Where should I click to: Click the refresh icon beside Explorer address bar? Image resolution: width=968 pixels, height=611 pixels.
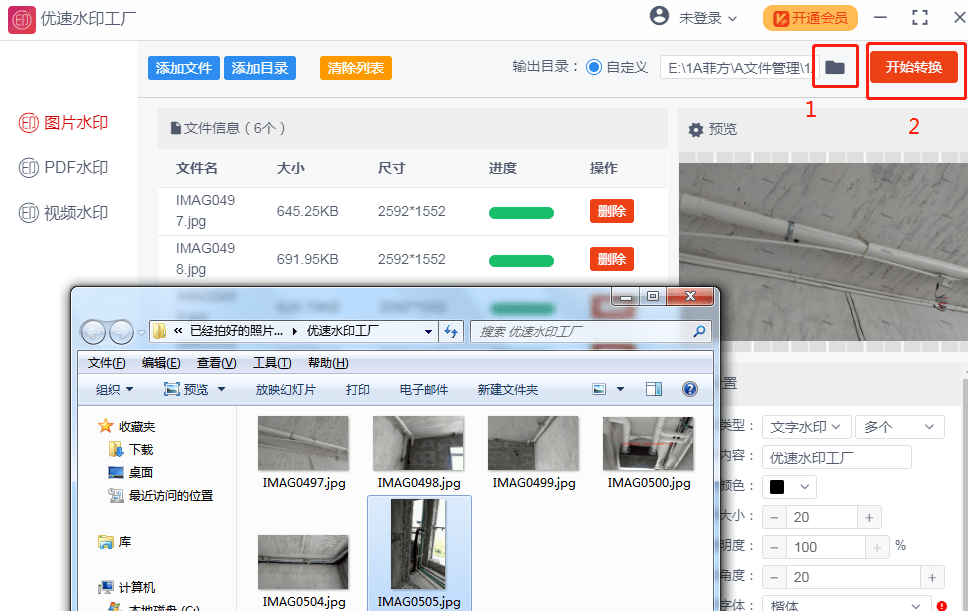pos(451,331)
